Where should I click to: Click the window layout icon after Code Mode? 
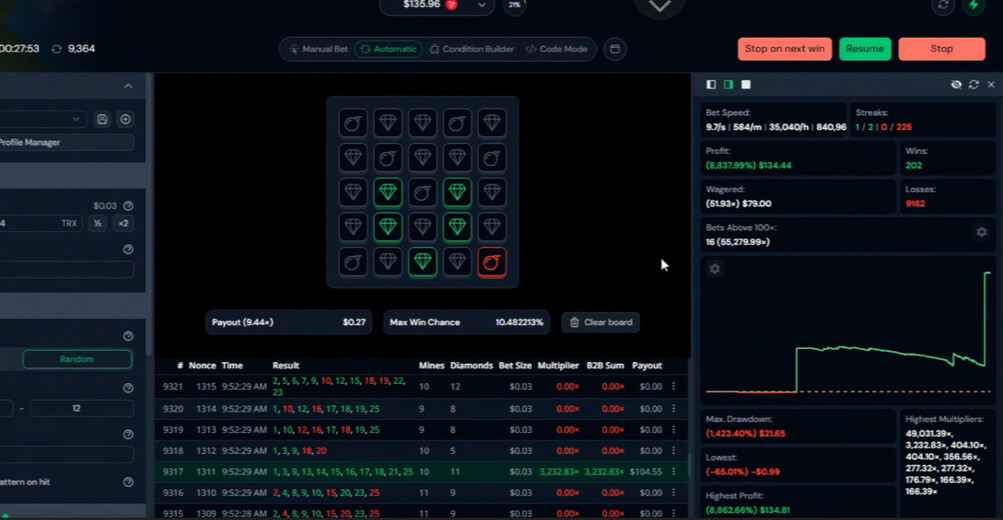(x=615, y=49)
